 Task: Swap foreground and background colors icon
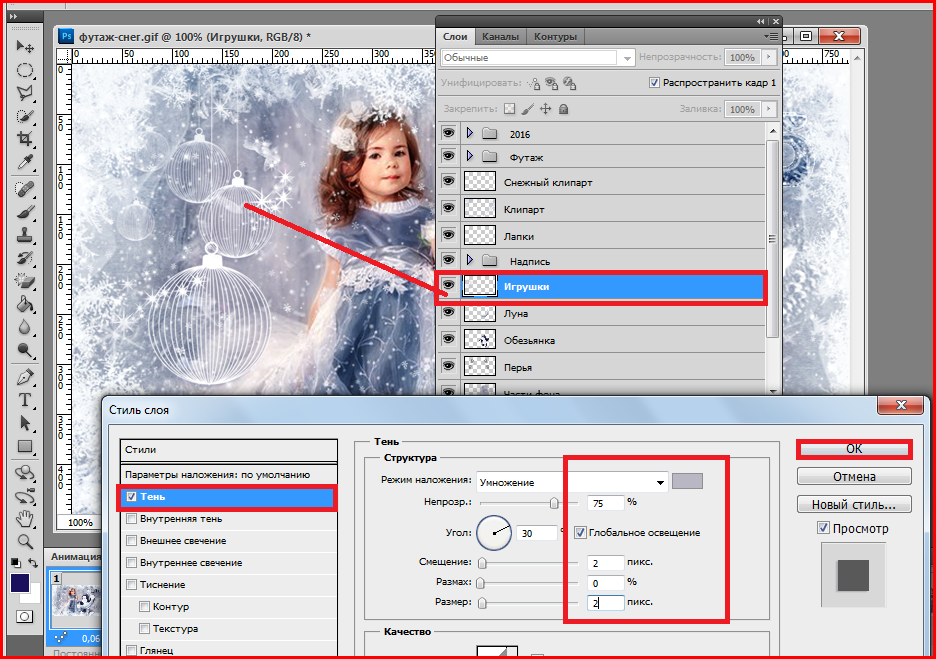pos(33,562)
